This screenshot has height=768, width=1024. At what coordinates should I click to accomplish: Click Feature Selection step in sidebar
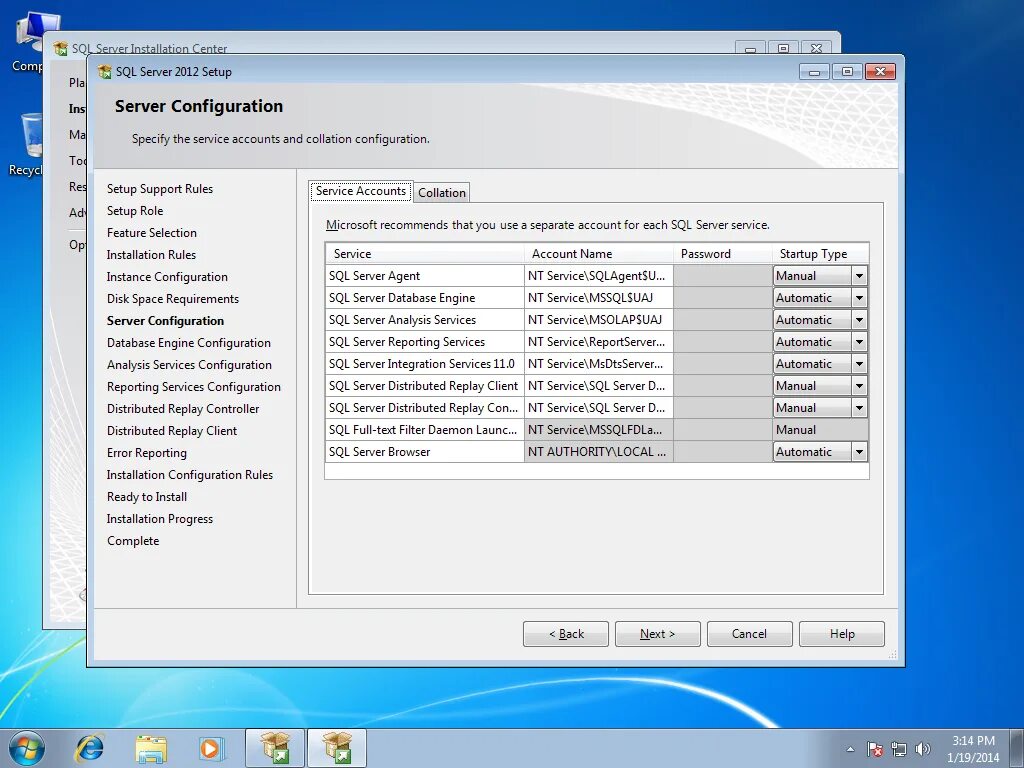[152, 232]
